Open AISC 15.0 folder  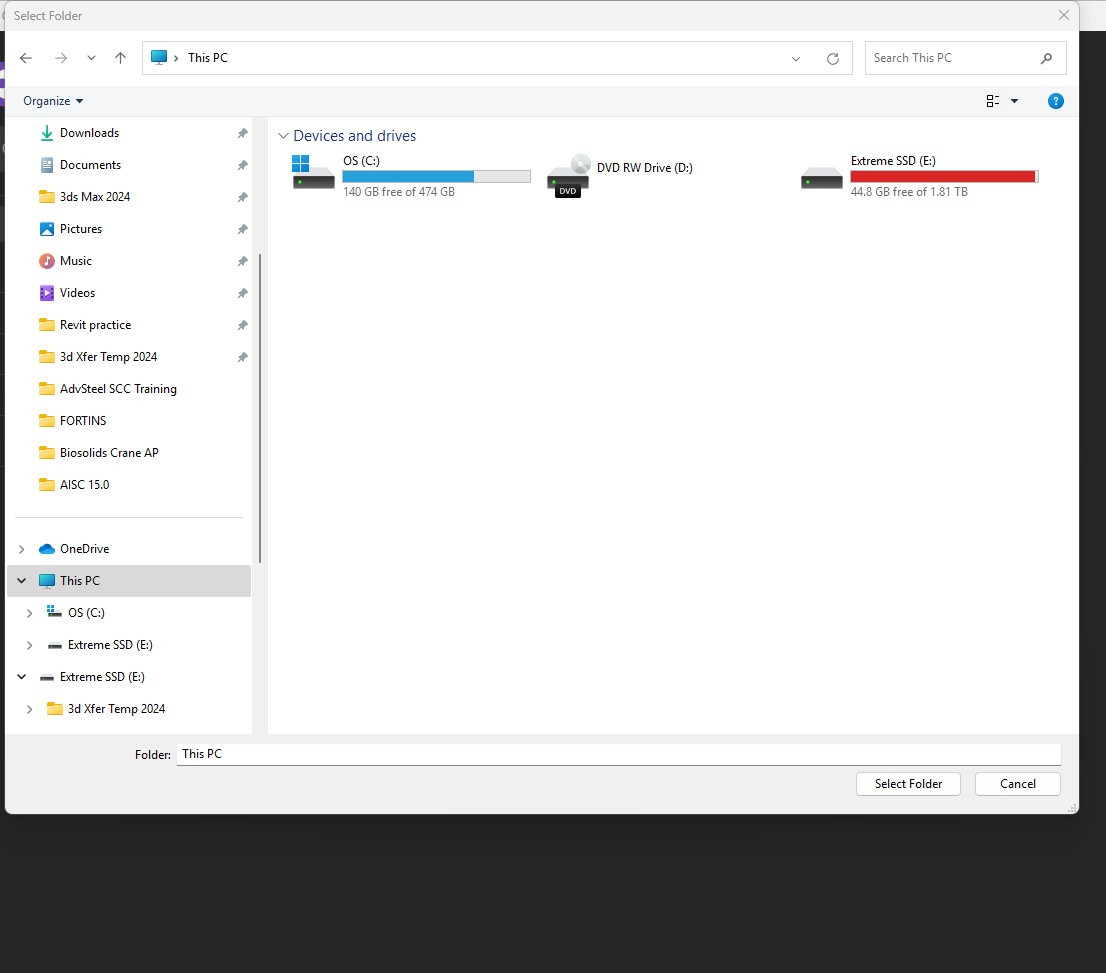click(x=84, y=485)
